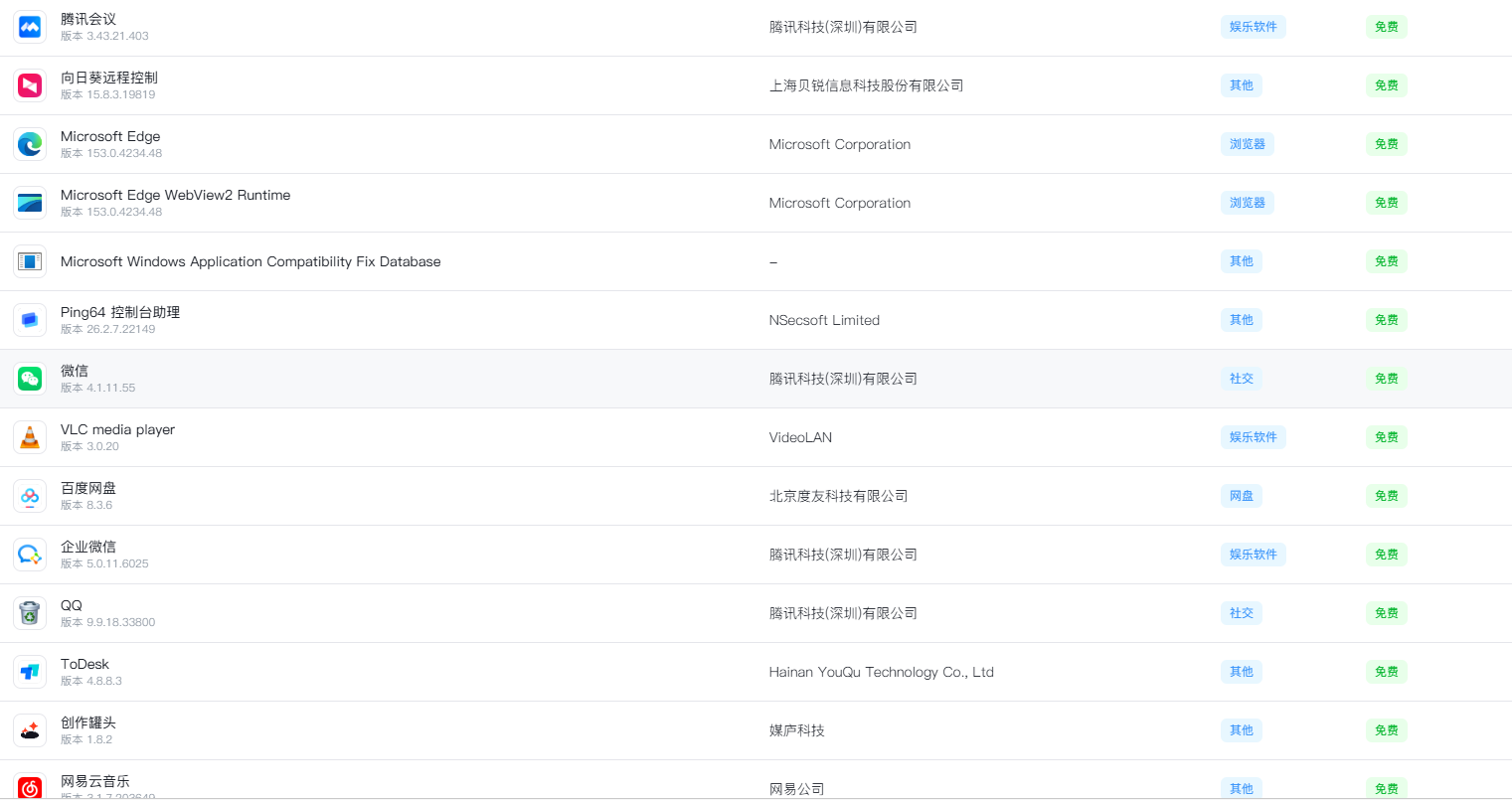The height and width of the screenshot is (800, 1512).
Task: Select the ToDesk app name
Action: [84, 664]
